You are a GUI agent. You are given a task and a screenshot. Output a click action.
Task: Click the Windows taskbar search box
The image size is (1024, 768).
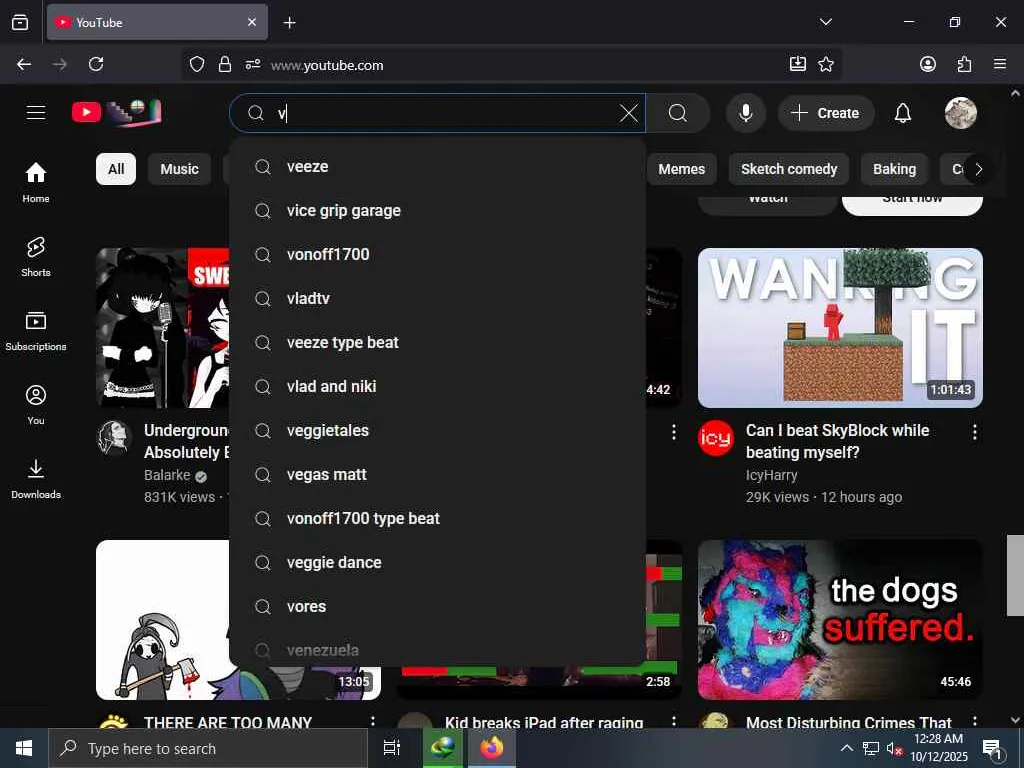coord(208,748)
